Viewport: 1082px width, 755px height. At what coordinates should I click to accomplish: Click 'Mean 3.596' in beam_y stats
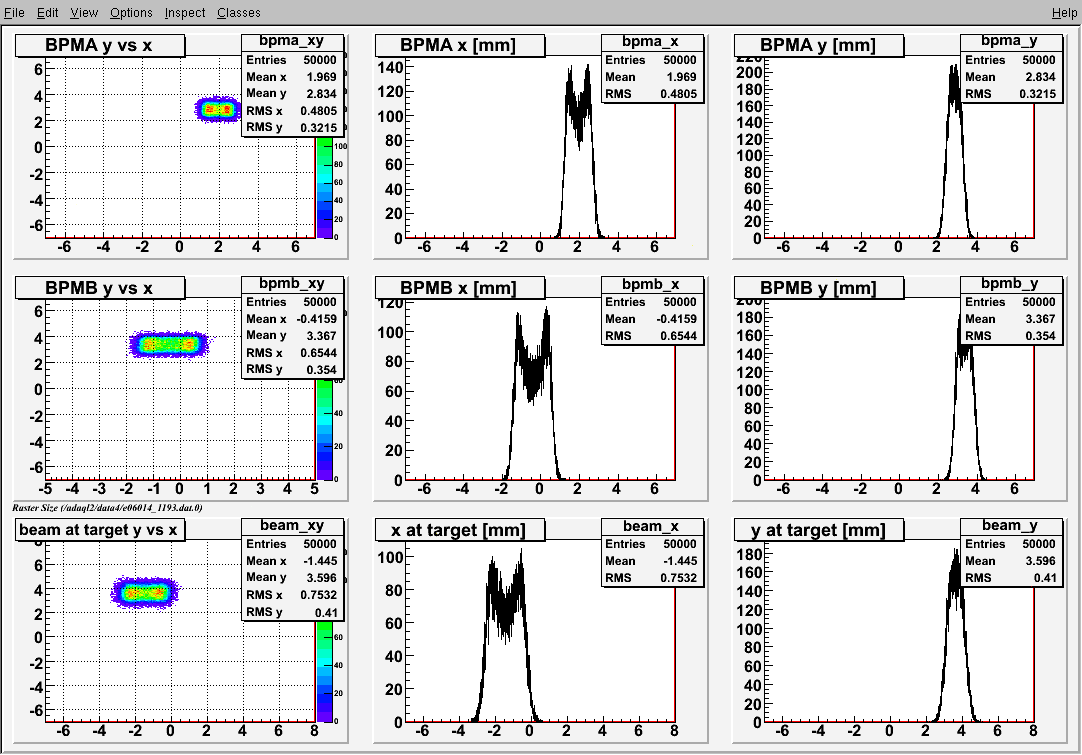[x=1010, y=561]
